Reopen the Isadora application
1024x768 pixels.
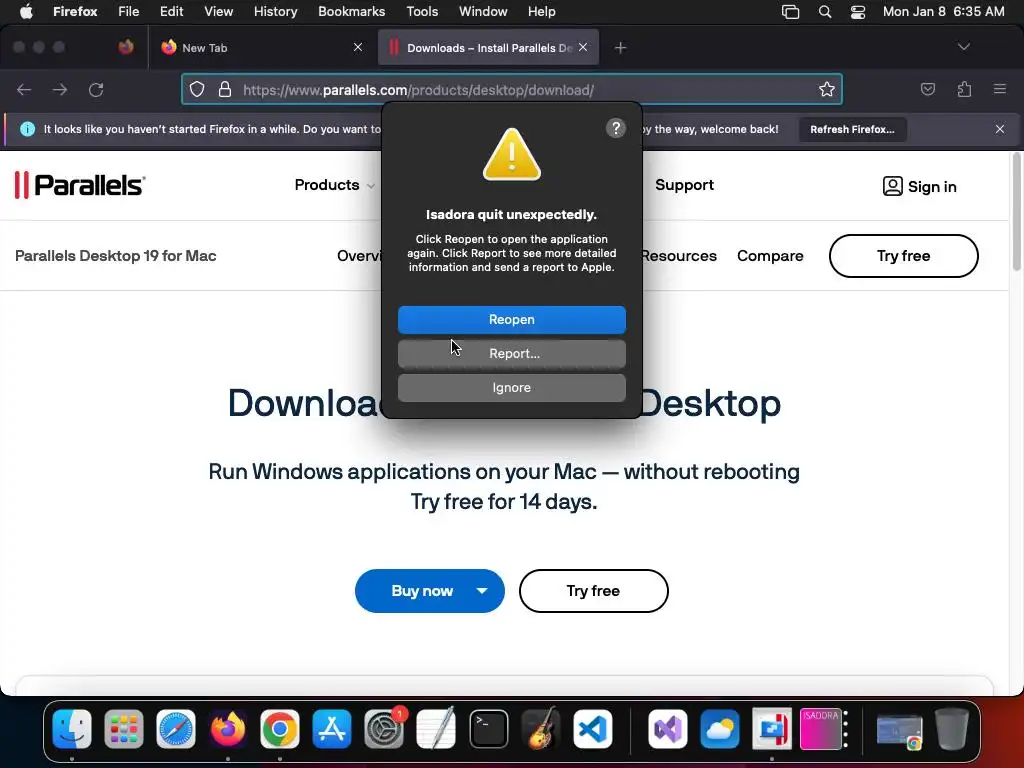pos(511,319)
